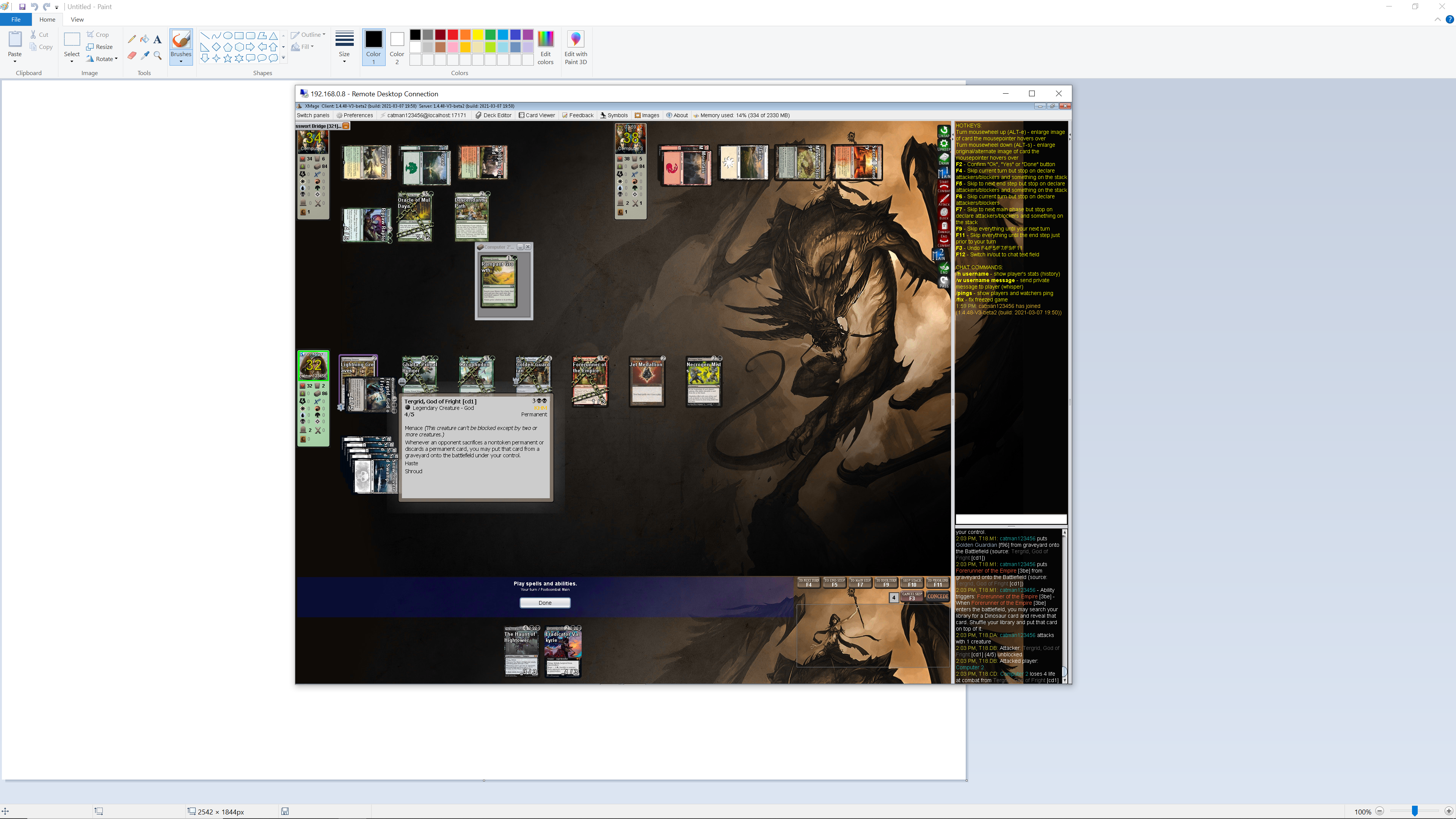Collapse the ribbon with the chevron

pyautogui.click(x=1437, y=19)
